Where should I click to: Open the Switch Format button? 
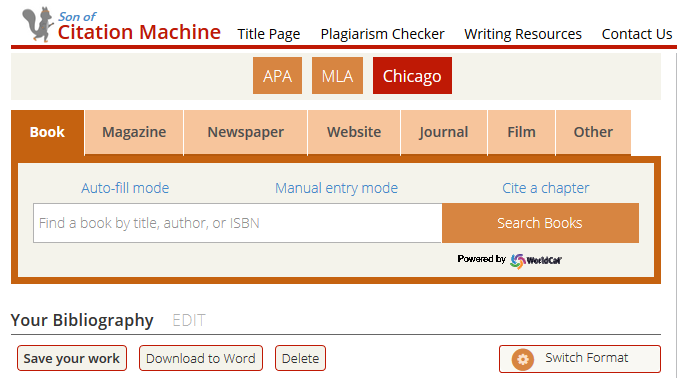pos(580,359)
